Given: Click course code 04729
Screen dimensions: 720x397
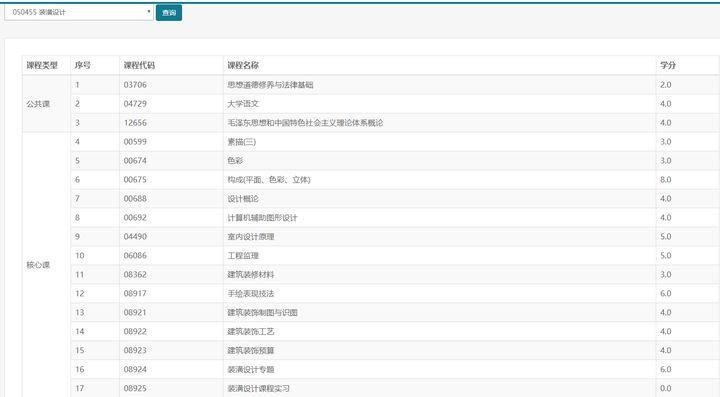Looking at the screenshot, I should 135,104.
